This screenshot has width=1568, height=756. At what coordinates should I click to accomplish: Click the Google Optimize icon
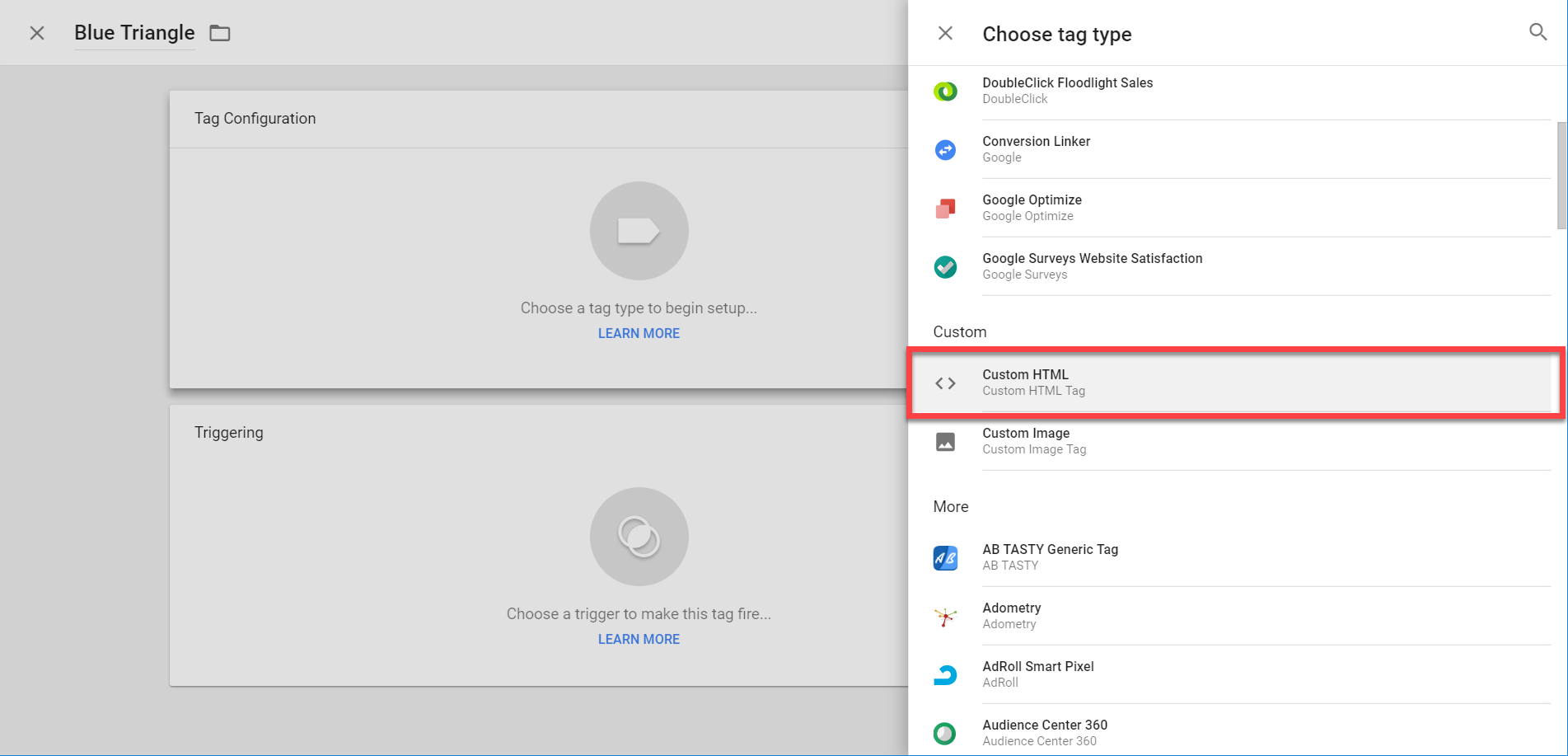pyautogui.click(x=945, y=208)
